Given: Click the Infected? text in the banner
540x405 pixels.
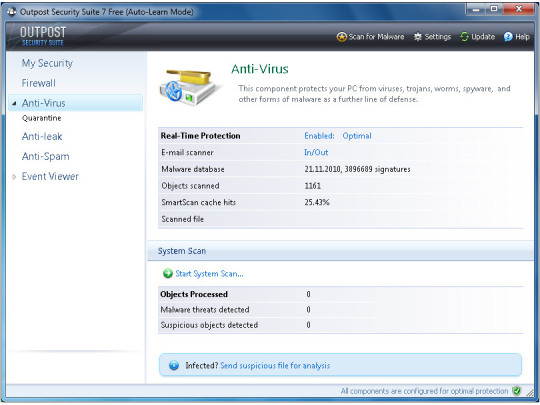Looking at the screenshot, I should tap(202, 365).
